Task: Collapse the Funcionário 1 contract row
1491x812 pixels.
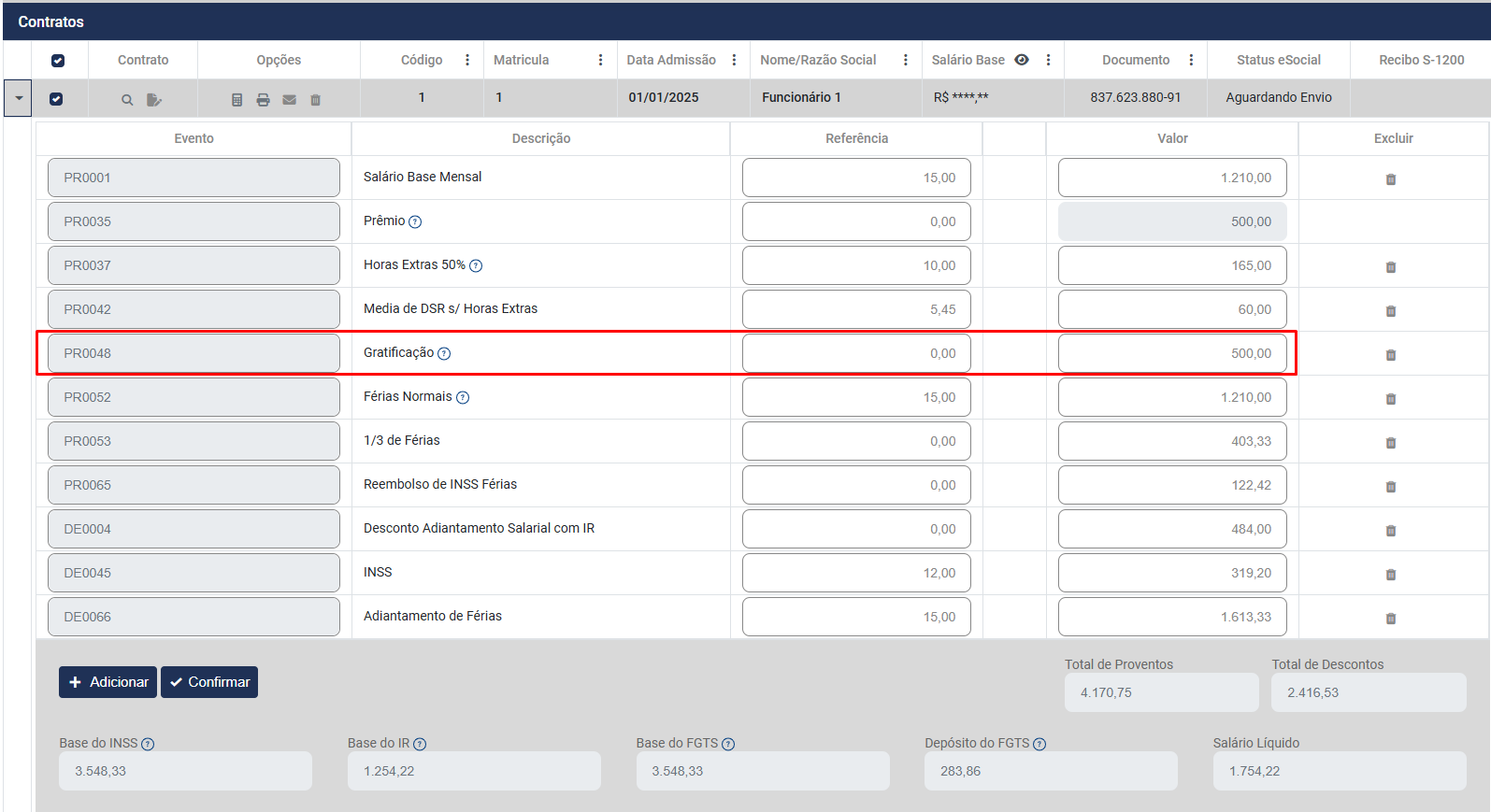Action: (x=18, y=98)
